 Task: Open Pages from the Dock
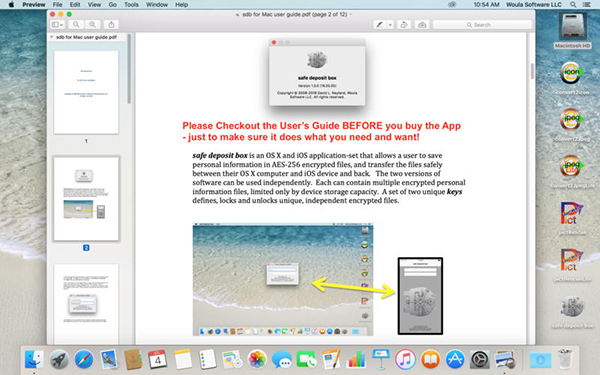331,359
